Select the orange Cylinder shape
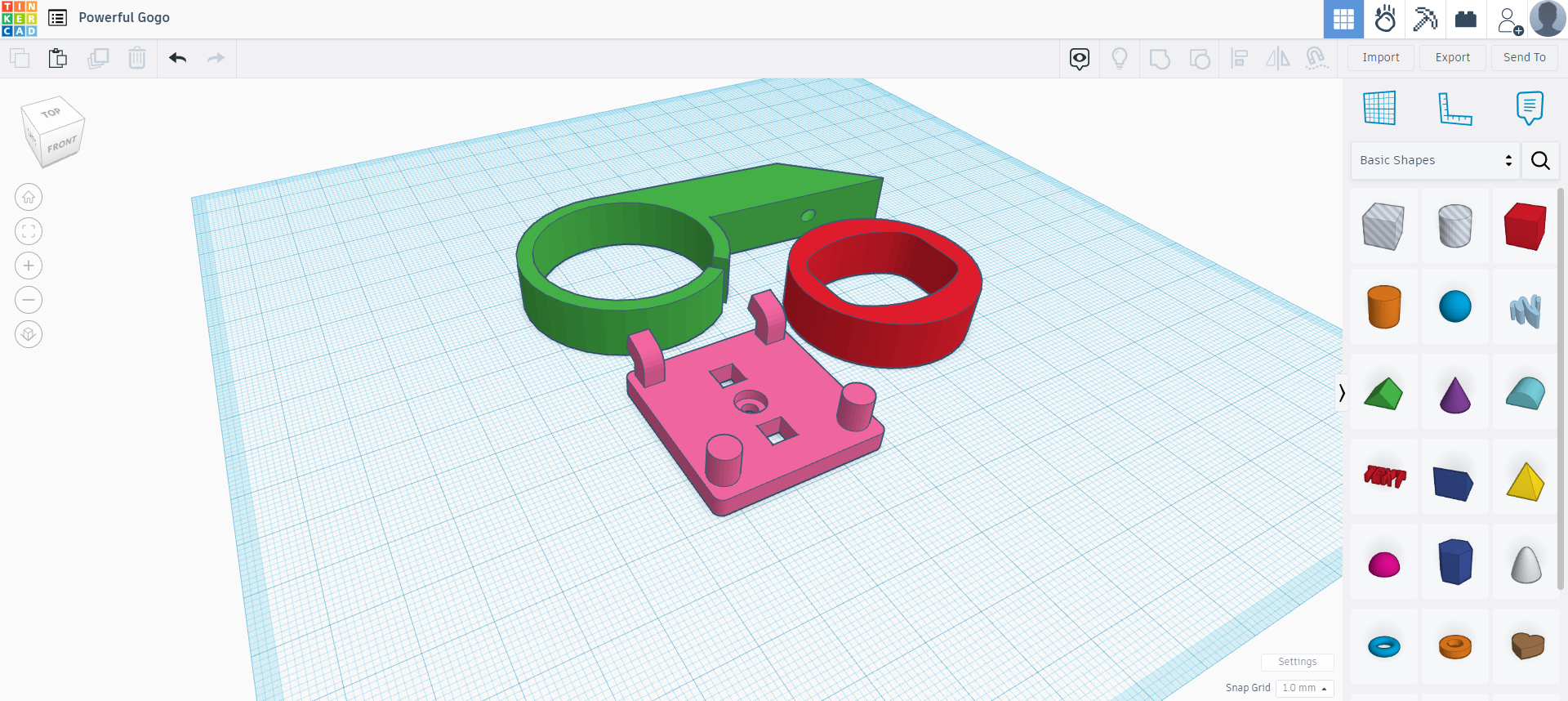Image resolution: width=1568 pixels, height=701 pixels. tap(1383, 307)
